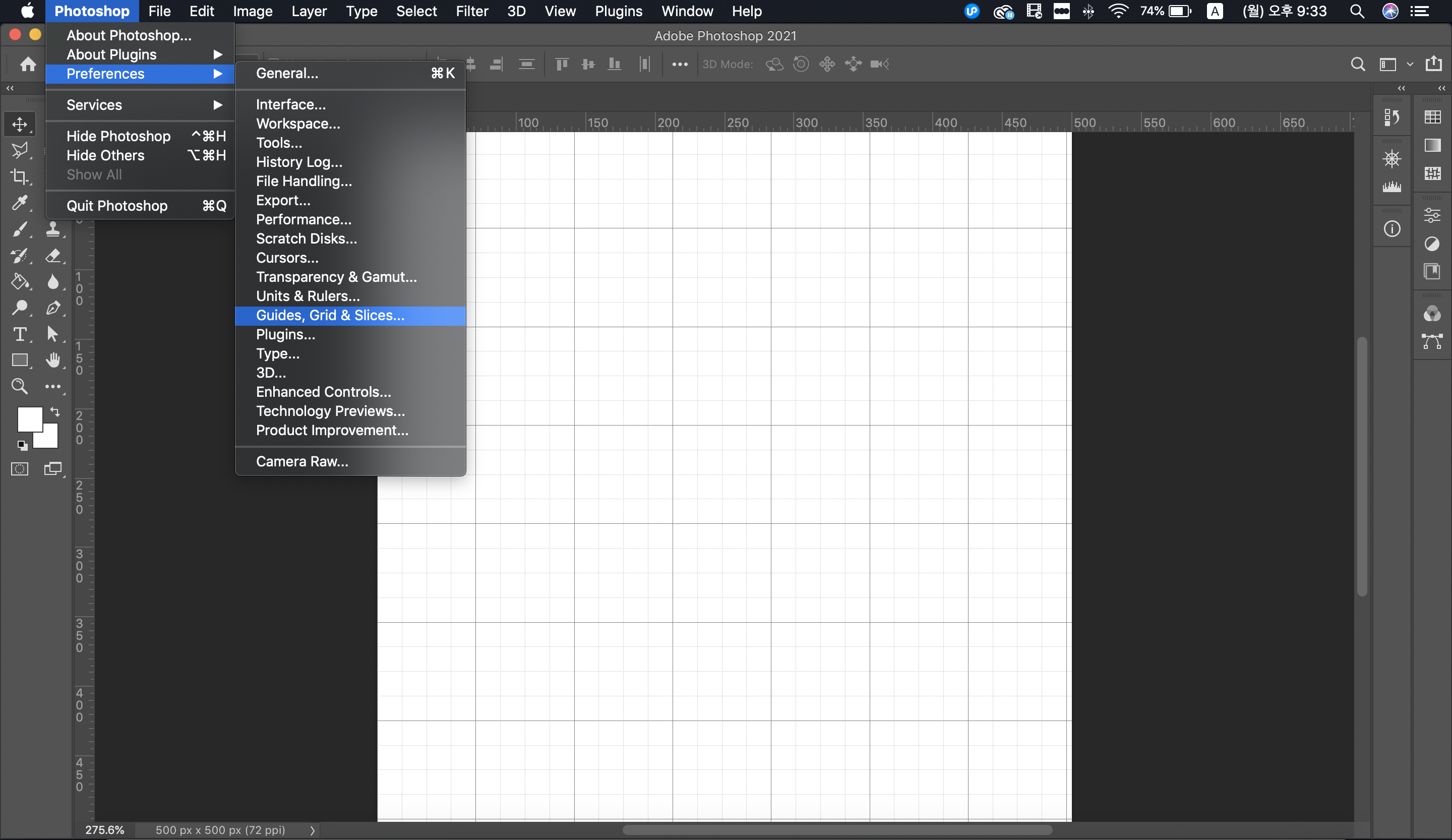Select the Horizontal Type tool
Screen dimensions: 1452x840
20,334
